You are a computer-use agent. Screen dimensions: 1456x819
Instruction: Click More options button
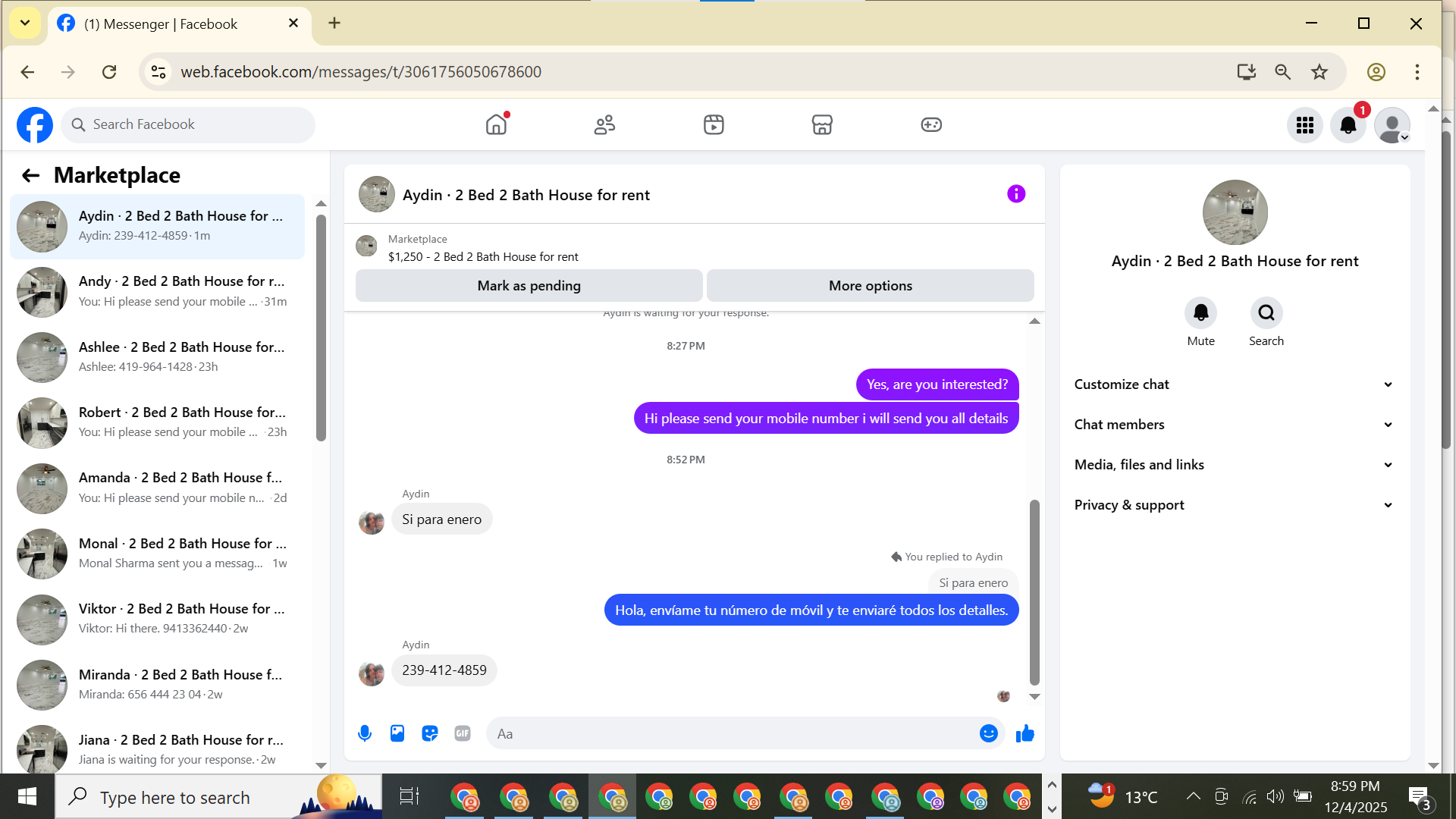coord(870,286)
